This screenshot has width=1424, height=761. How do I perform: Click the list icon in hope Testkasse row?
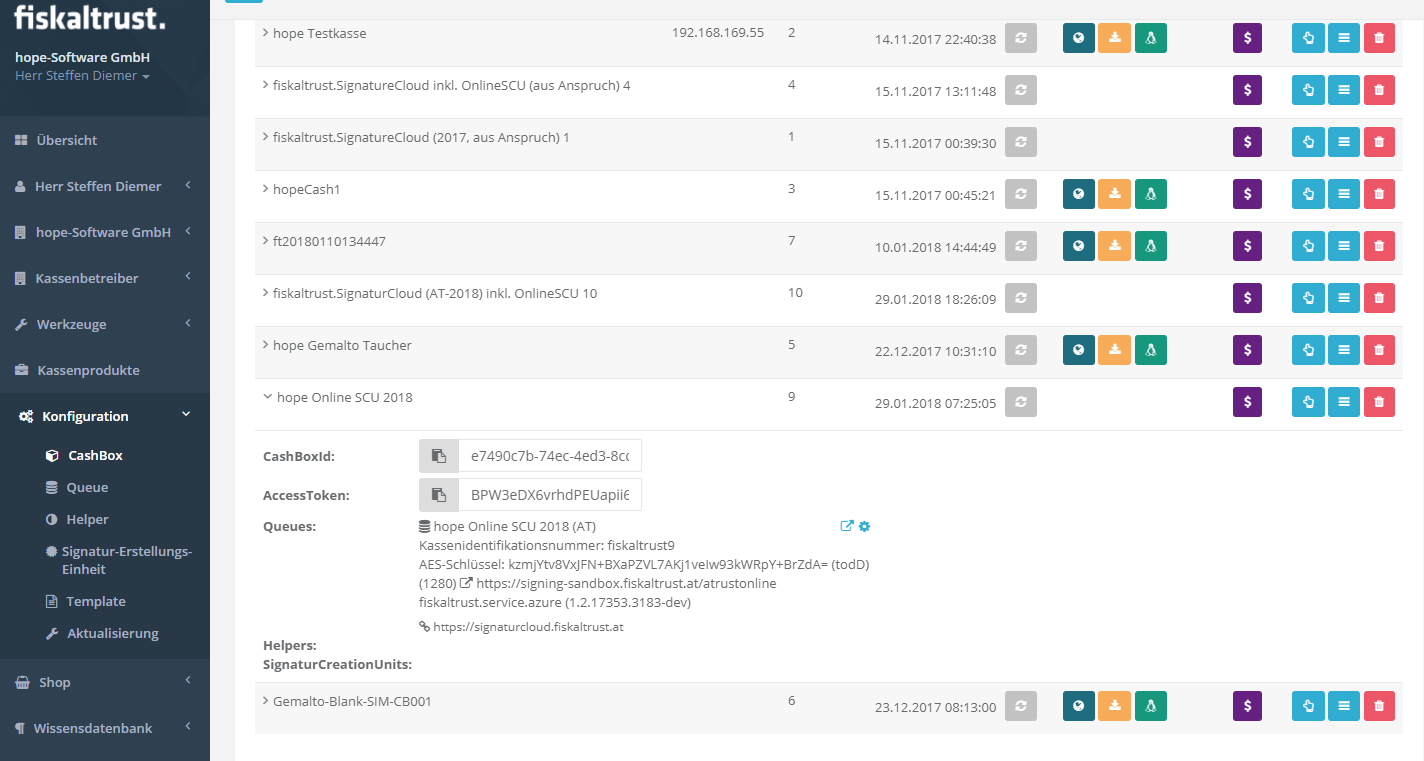[1344, 38]
